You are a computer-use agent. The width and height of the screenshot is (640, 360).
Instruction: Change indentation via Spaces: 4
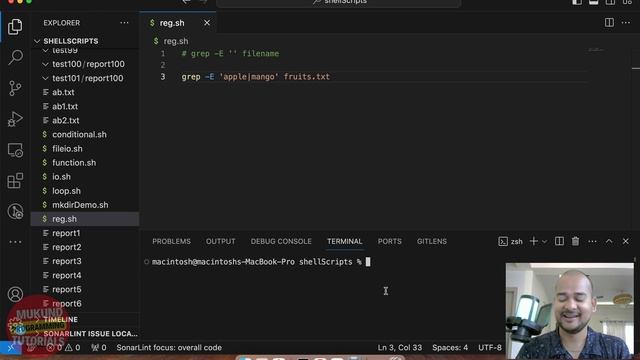pos(450,348)
